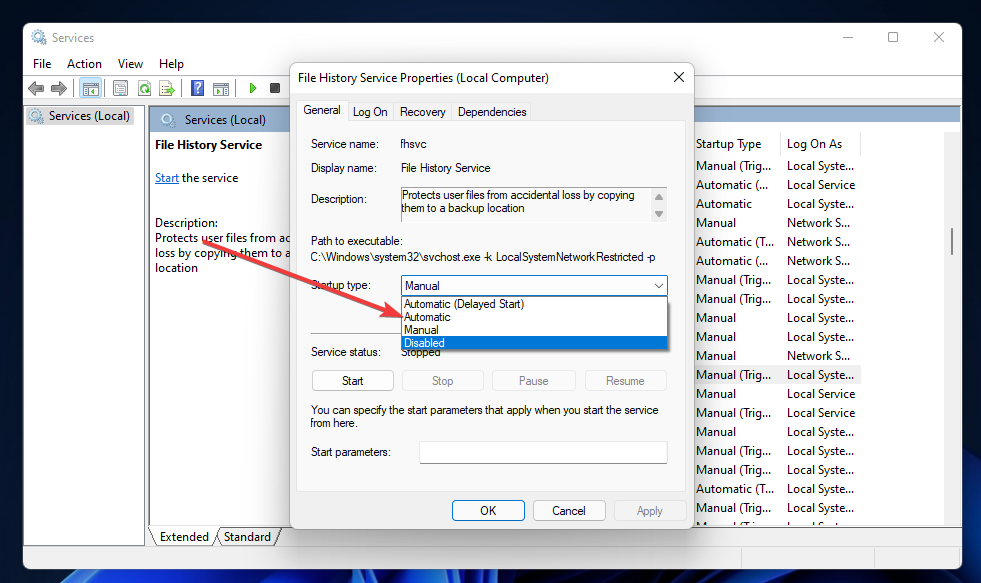Viewport: 981px width, 583px height.
Task: Open the Help toolbar icon
Action: point(197,88)
